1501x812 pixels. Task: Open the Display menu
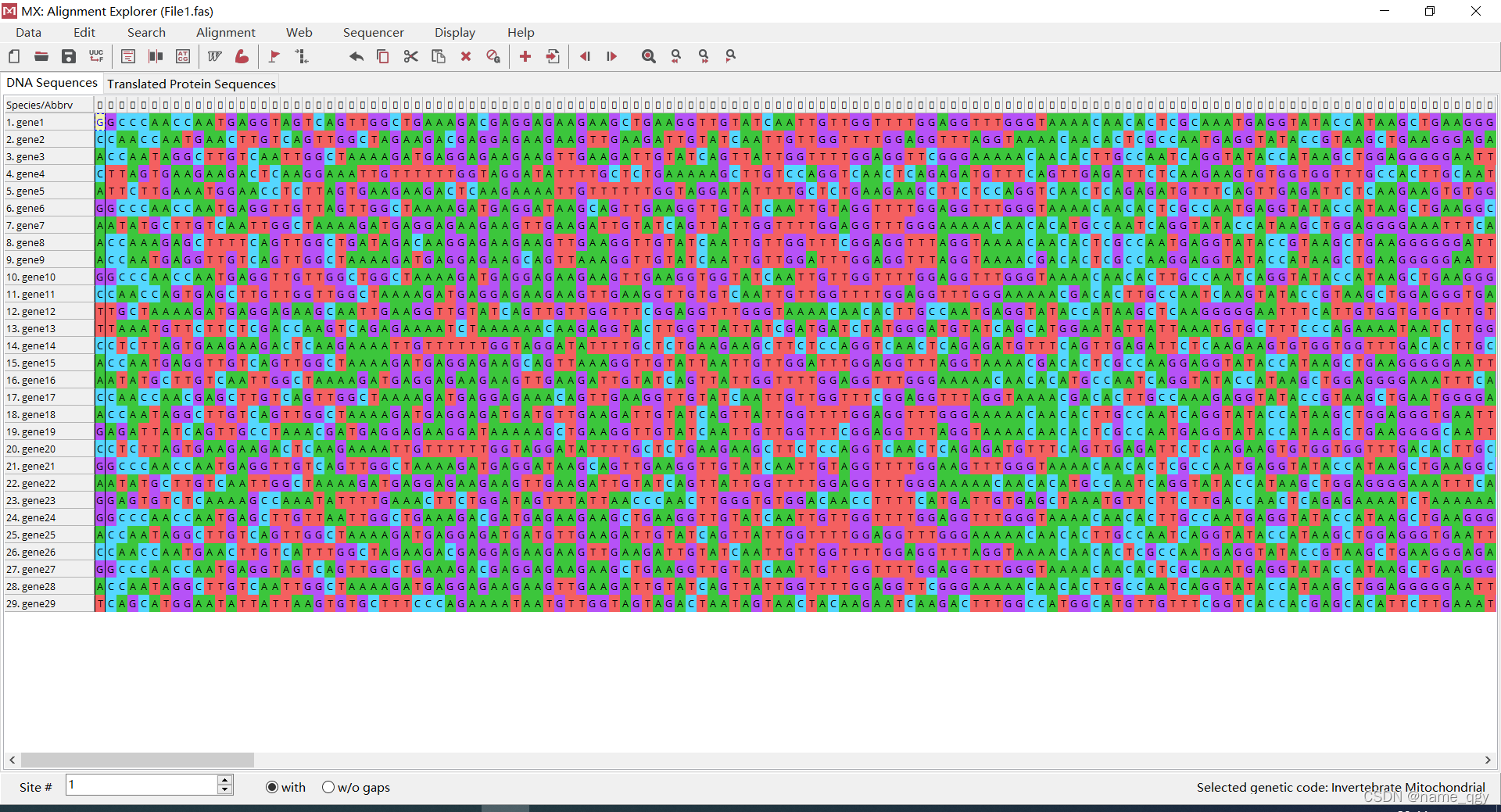pos(455,33)
